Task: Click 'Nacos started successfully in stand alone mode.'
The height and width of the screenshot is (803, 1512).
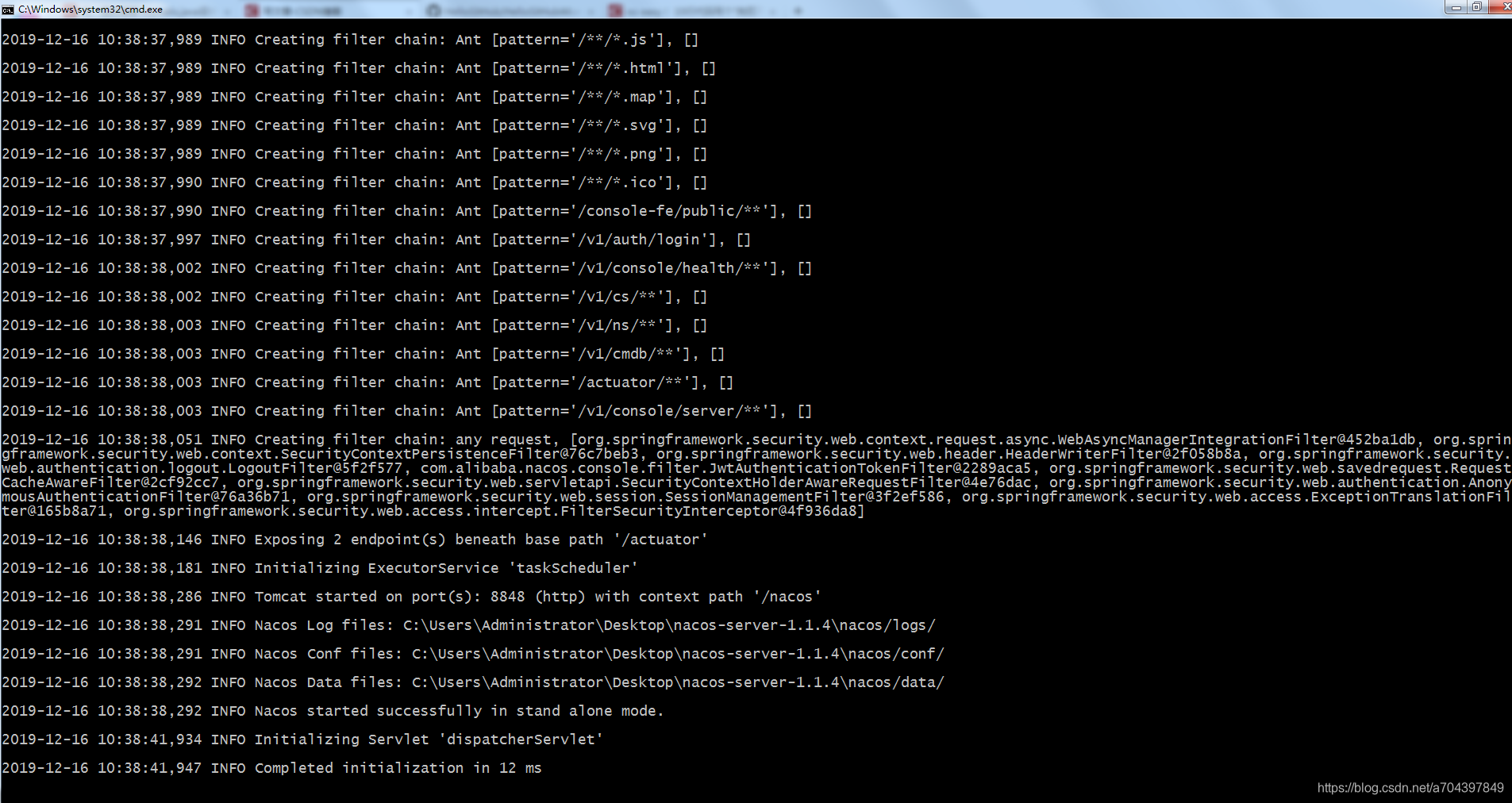Action: point(459,711)
